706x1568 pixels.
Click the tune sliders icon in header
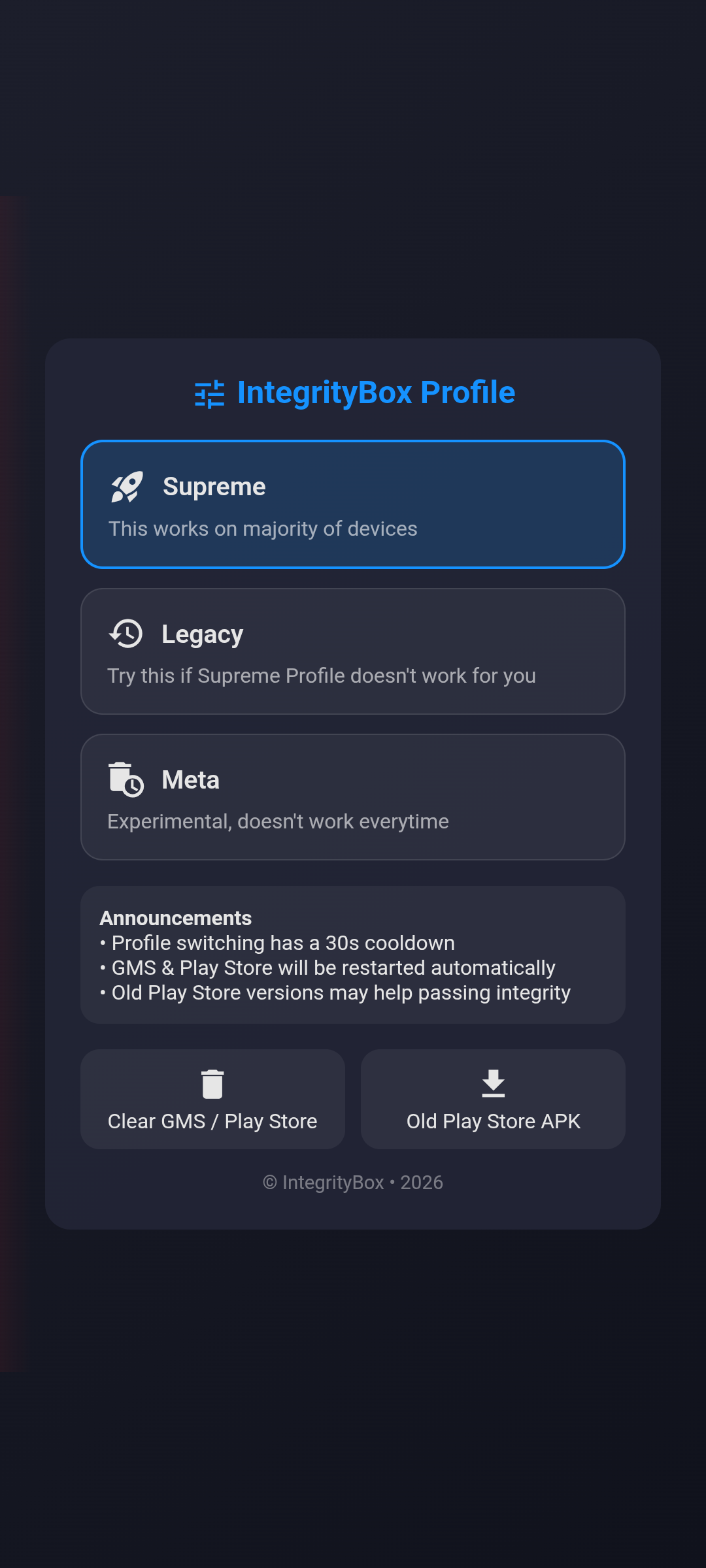(210, 394)
